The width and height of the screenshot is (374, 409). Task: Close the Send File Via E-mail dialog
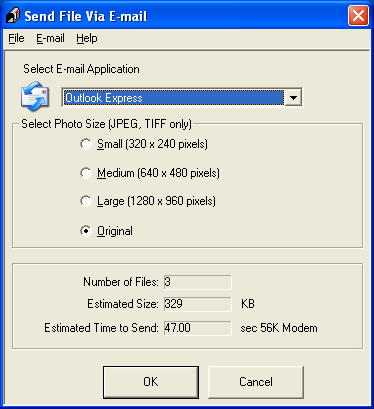[358, 16]
